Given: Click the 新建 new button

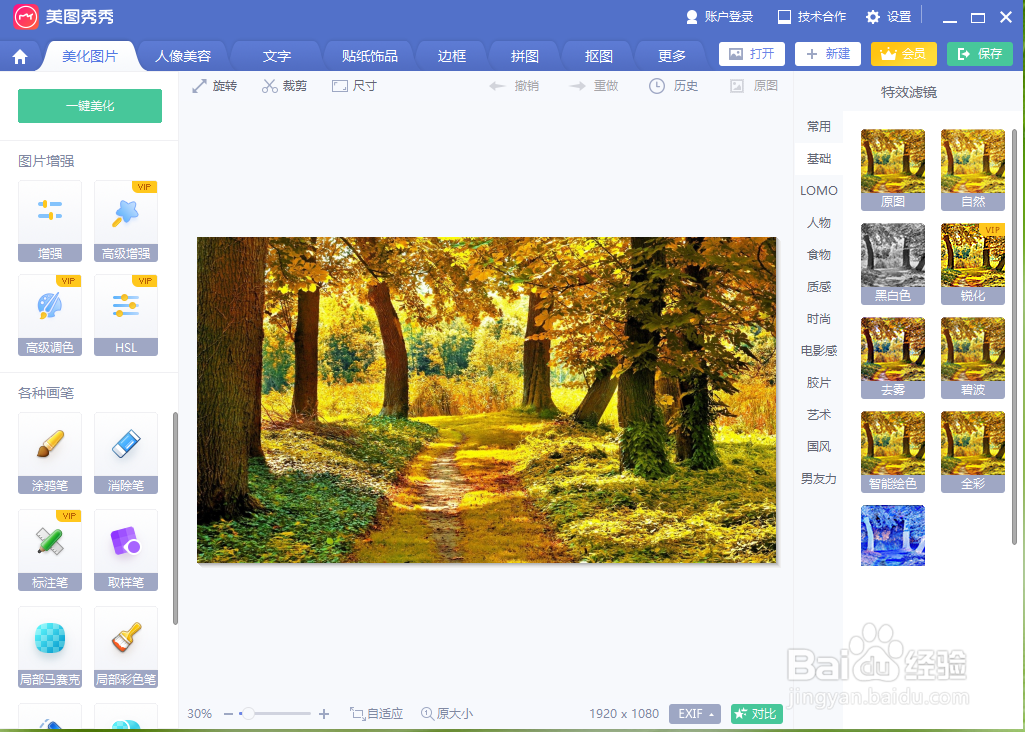Looking at the screenshot, I should pyautogui.click(x=828, y=54).
